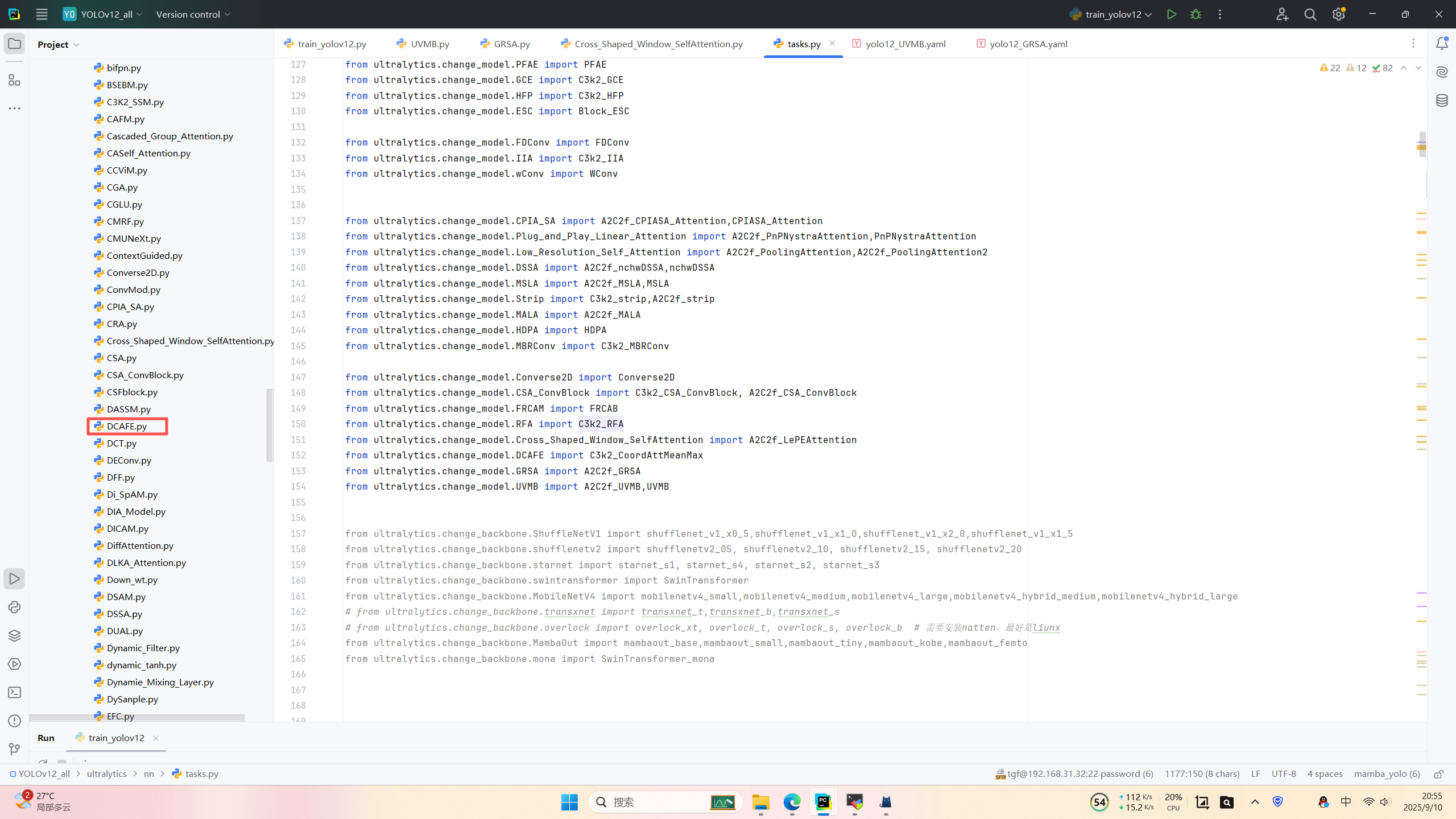Toggle the read-only lock status icon
The width and height of the screenshot is (1456, 819).
click(1438, 774)
